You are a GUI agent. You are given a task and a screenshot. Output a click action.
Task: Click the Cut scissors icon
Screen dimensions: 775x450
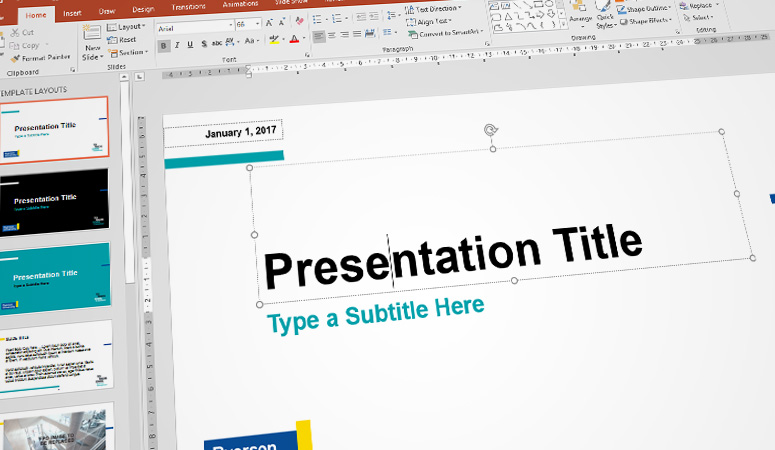tap(14, 32)
